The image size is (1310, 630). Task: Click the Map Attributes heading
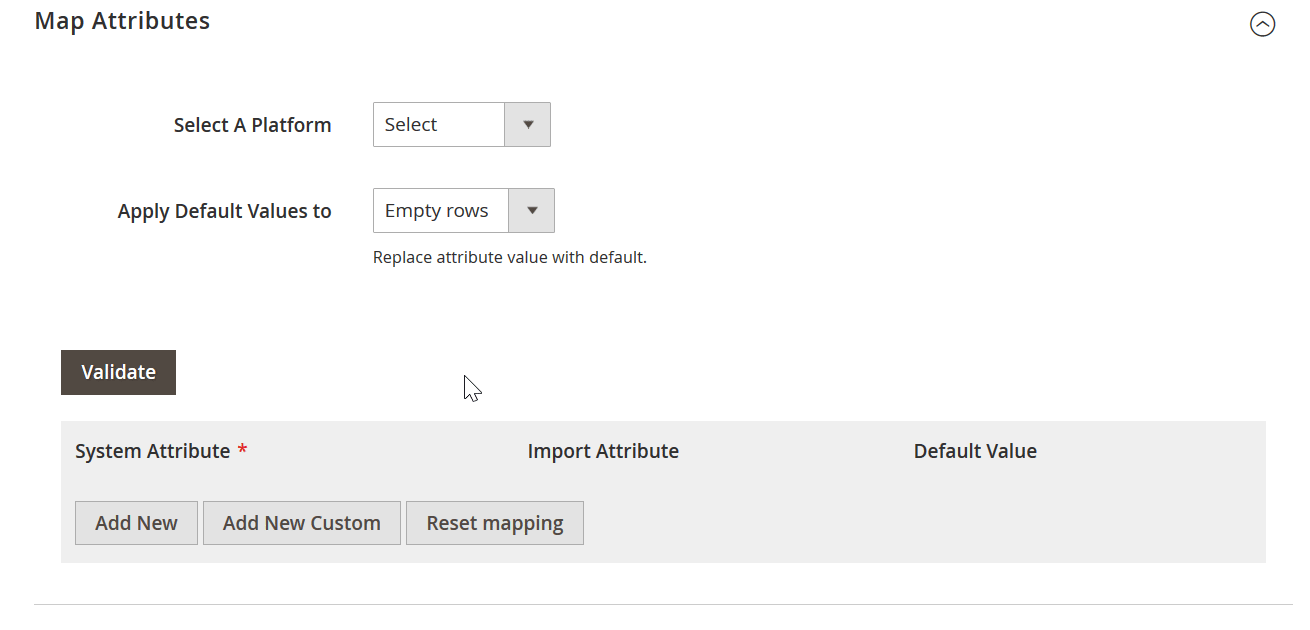click(x=122, y=21)
